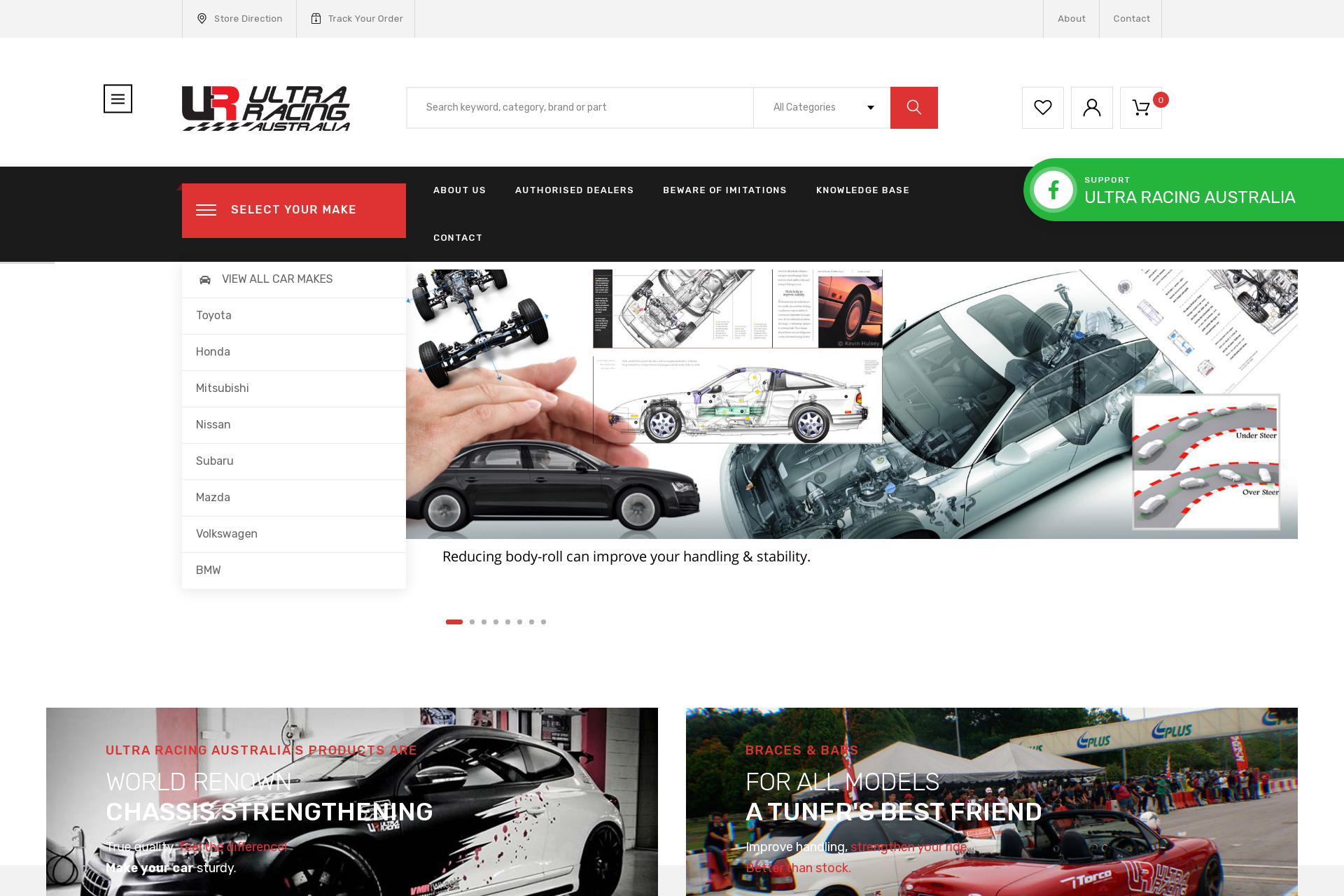
Task: Click the search keyword input field
Action: (x=580, y=108)
